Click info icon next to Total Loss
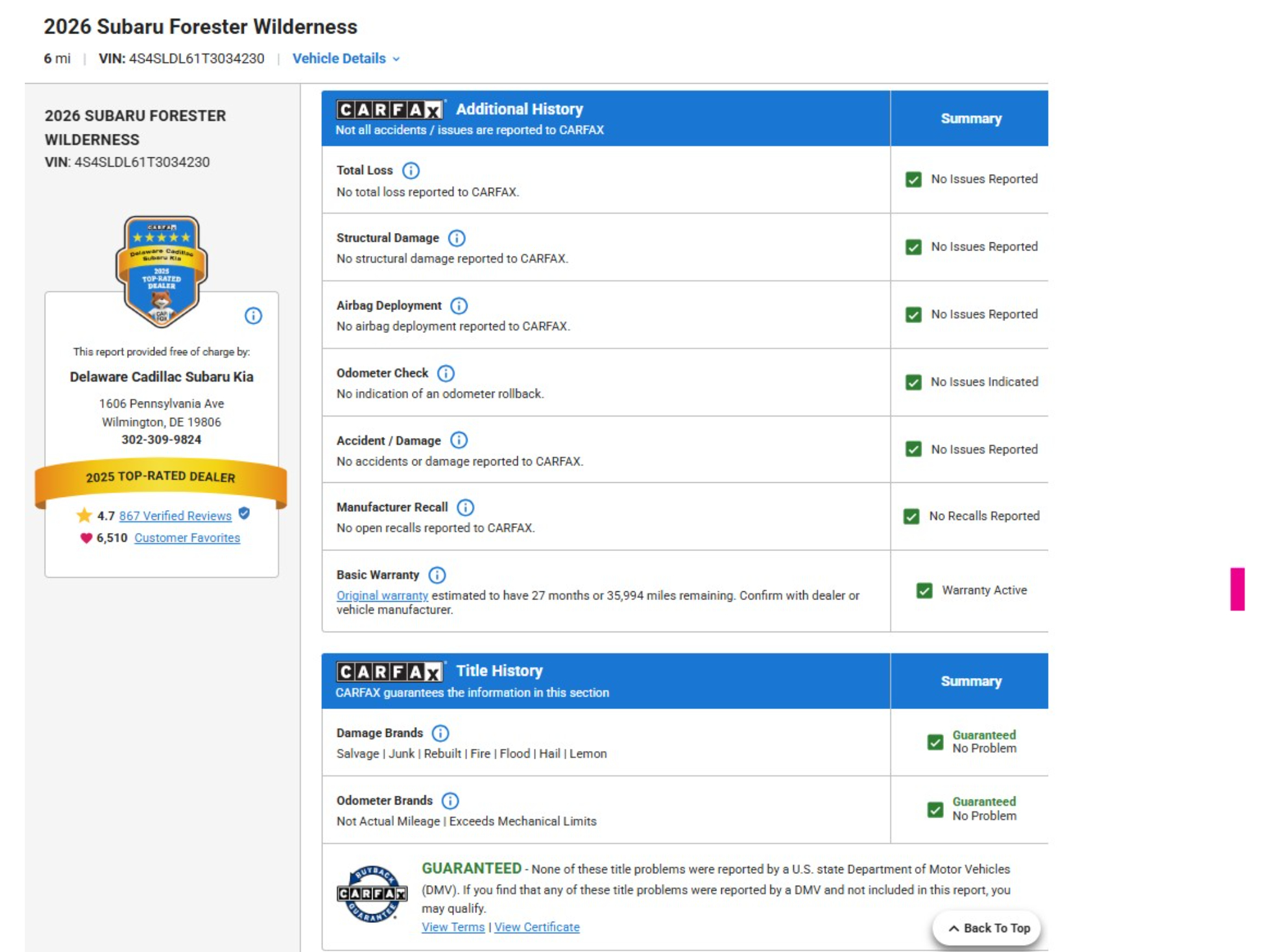 point(411,170)
